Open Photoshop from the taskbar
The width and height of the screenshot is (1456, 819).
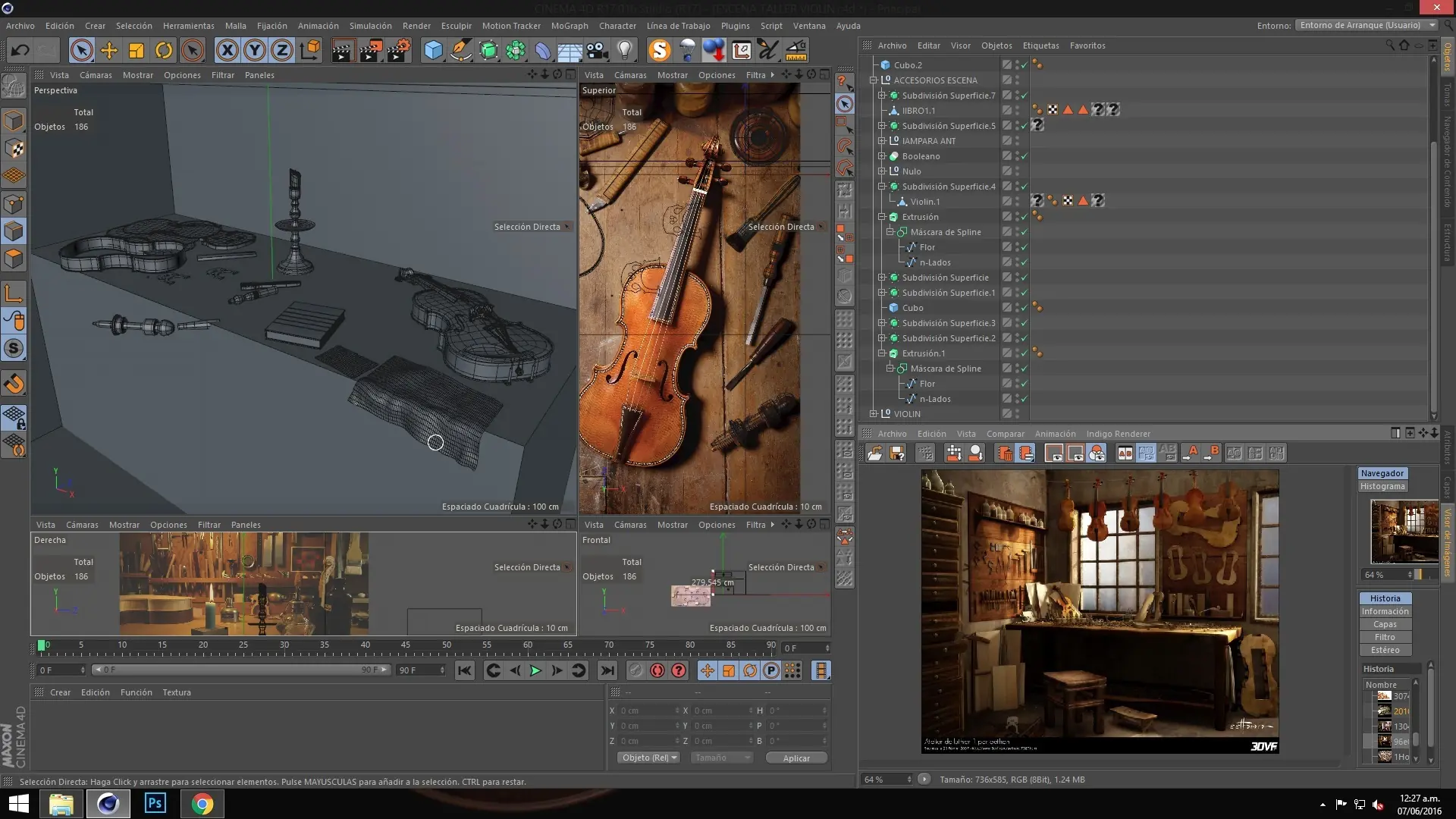pos(155,804)
